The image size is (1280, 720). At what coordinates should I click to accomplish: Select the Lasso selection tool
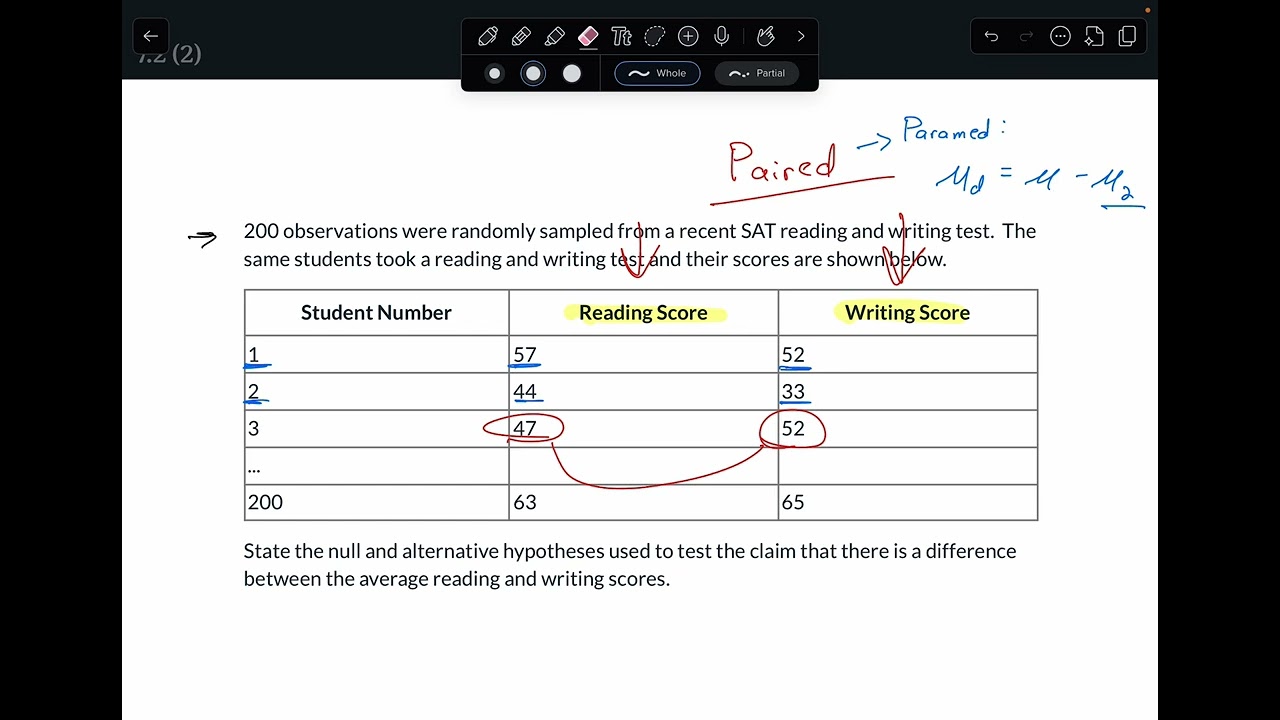[655, 37]
